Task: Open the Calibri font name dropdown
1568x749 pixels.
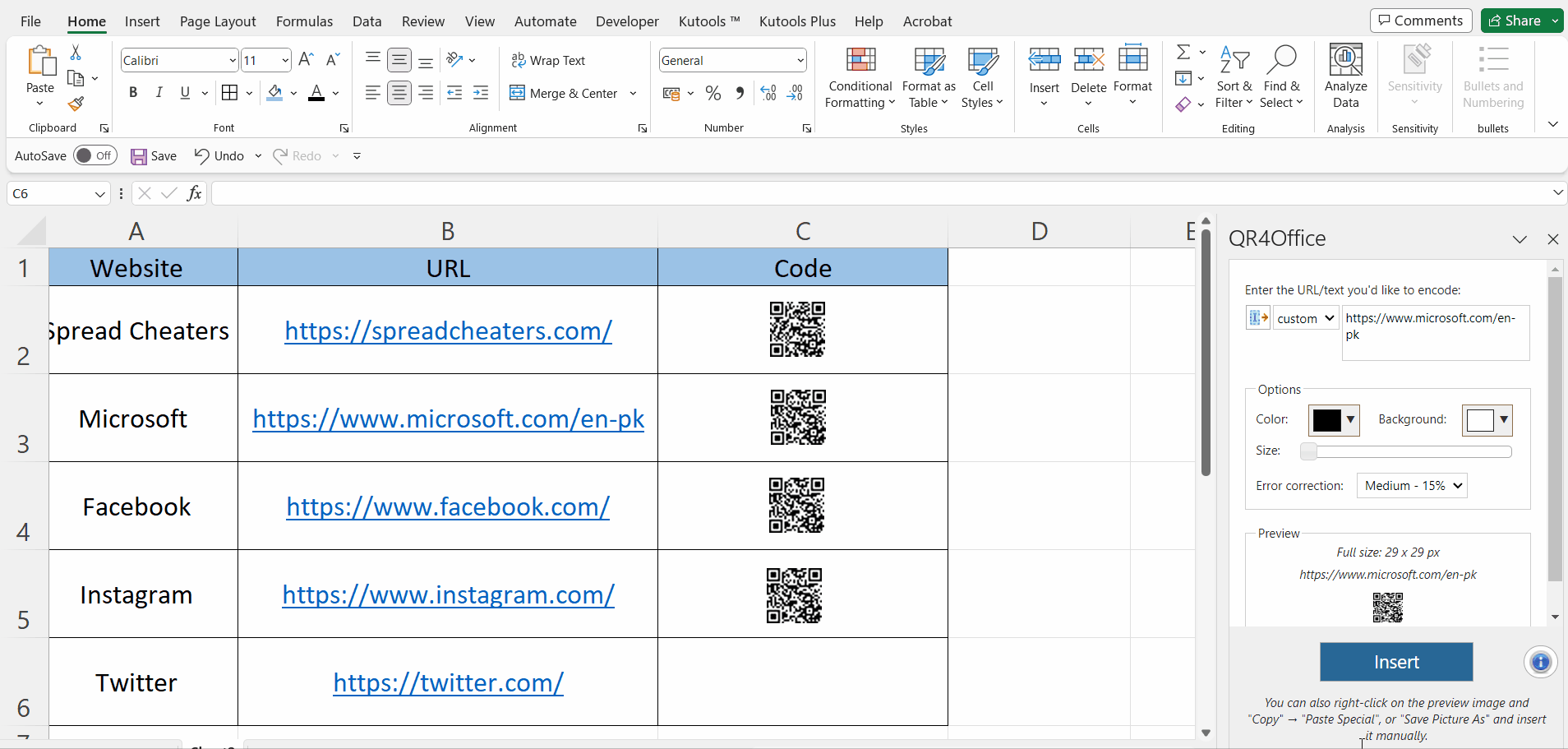Action: tap(233, 60)
